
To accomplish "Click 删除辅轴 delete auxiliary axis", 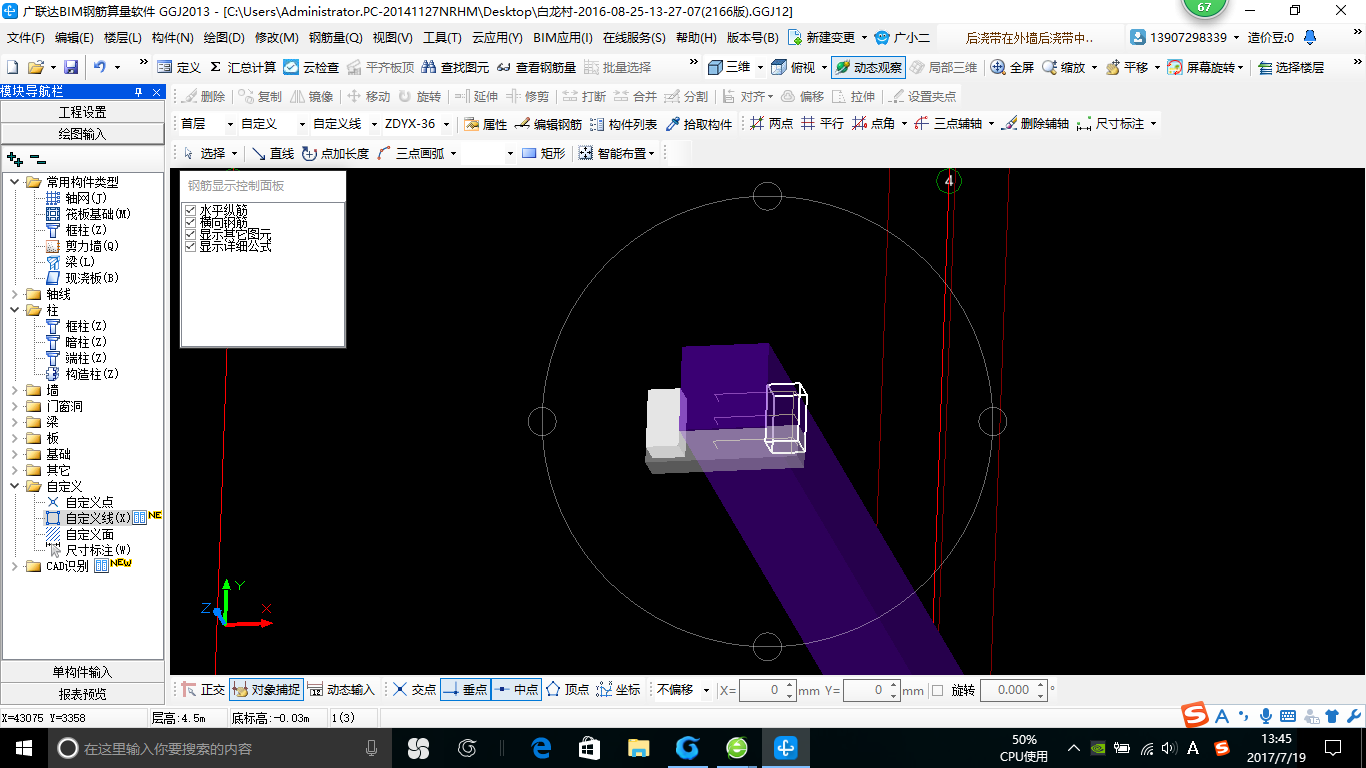I will pos(1035,124).
